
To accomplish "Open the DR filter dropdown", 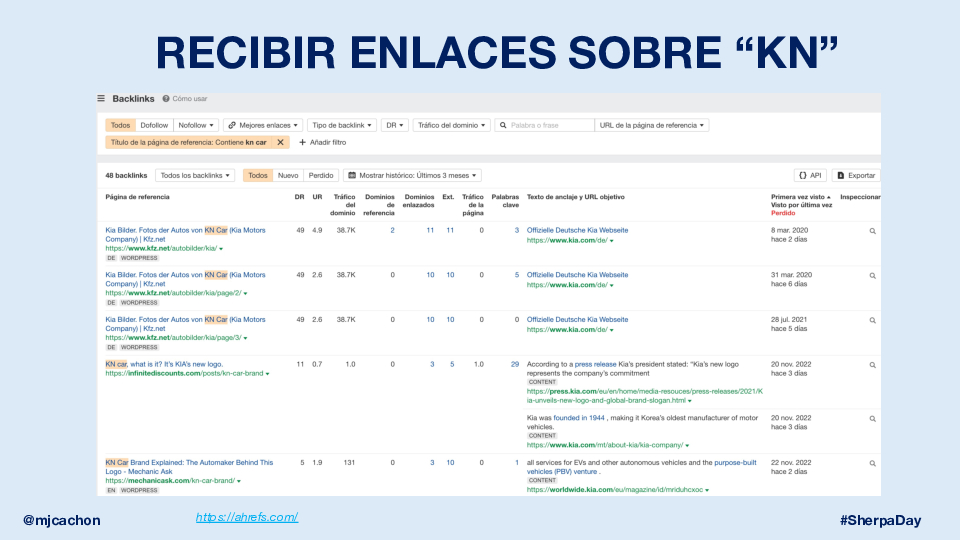I will click(x=394, y=126).
